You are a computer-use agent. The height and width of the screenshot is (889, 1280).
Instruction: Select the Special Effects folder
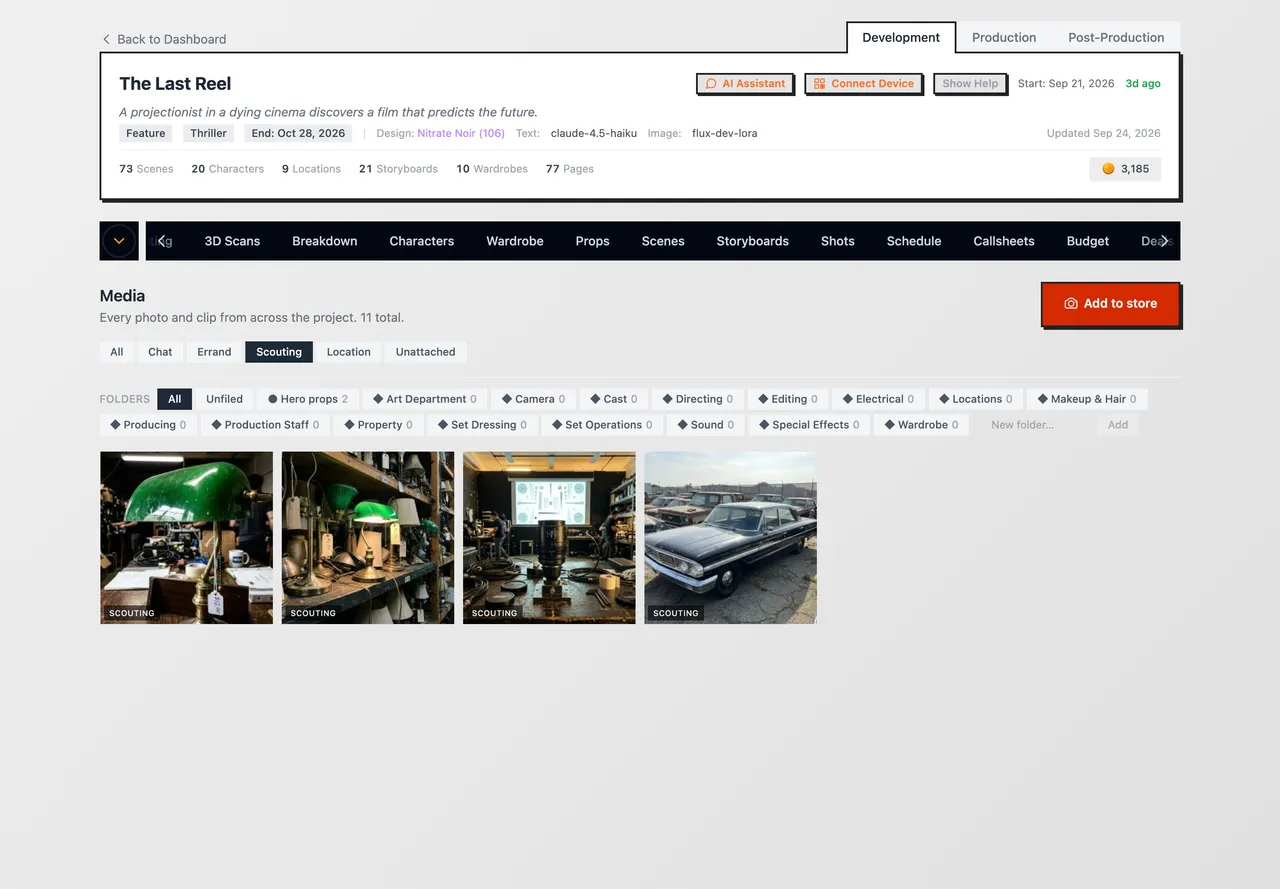809,425
